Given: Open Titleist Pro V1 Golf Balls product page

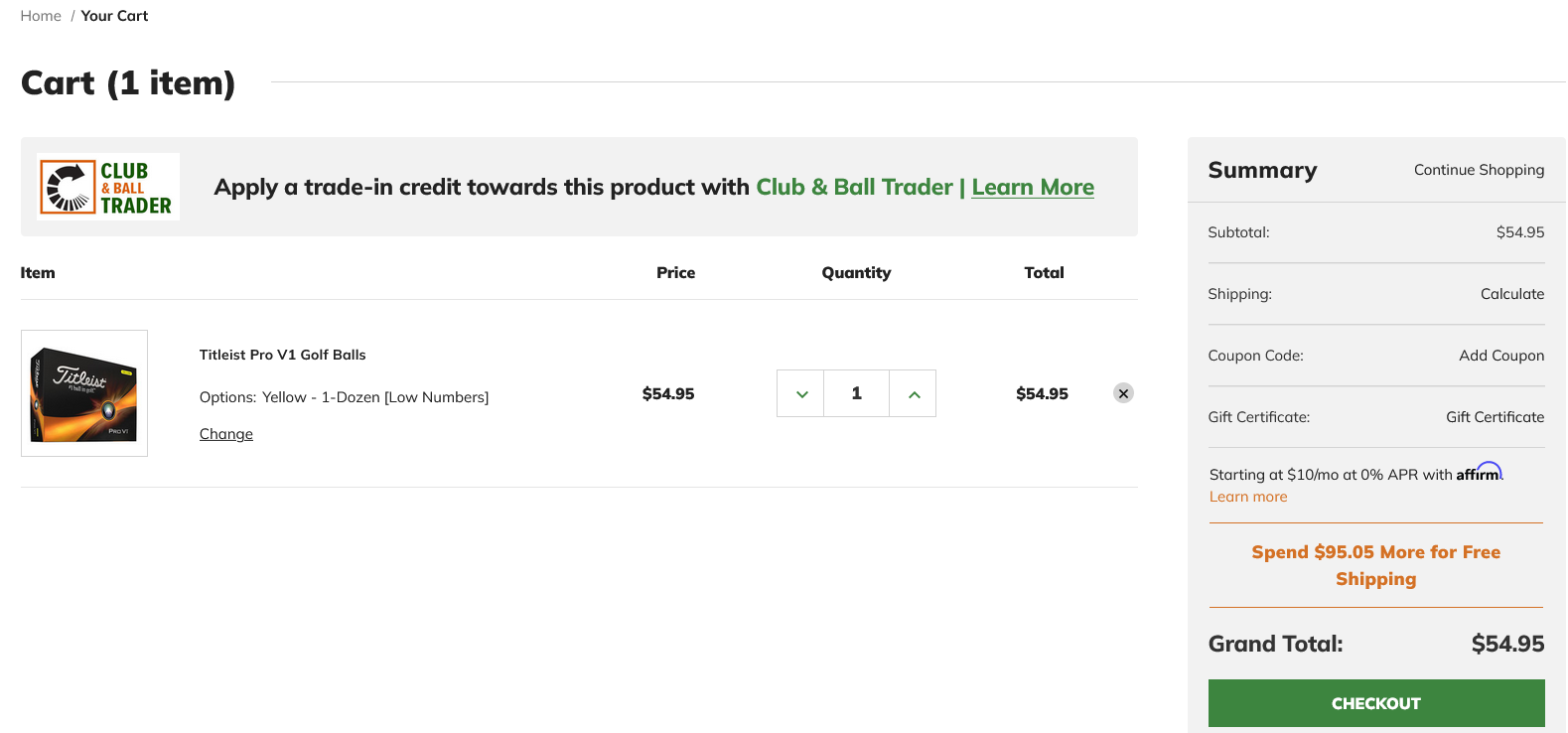Looking at the screenshot, I should (282, 355).
